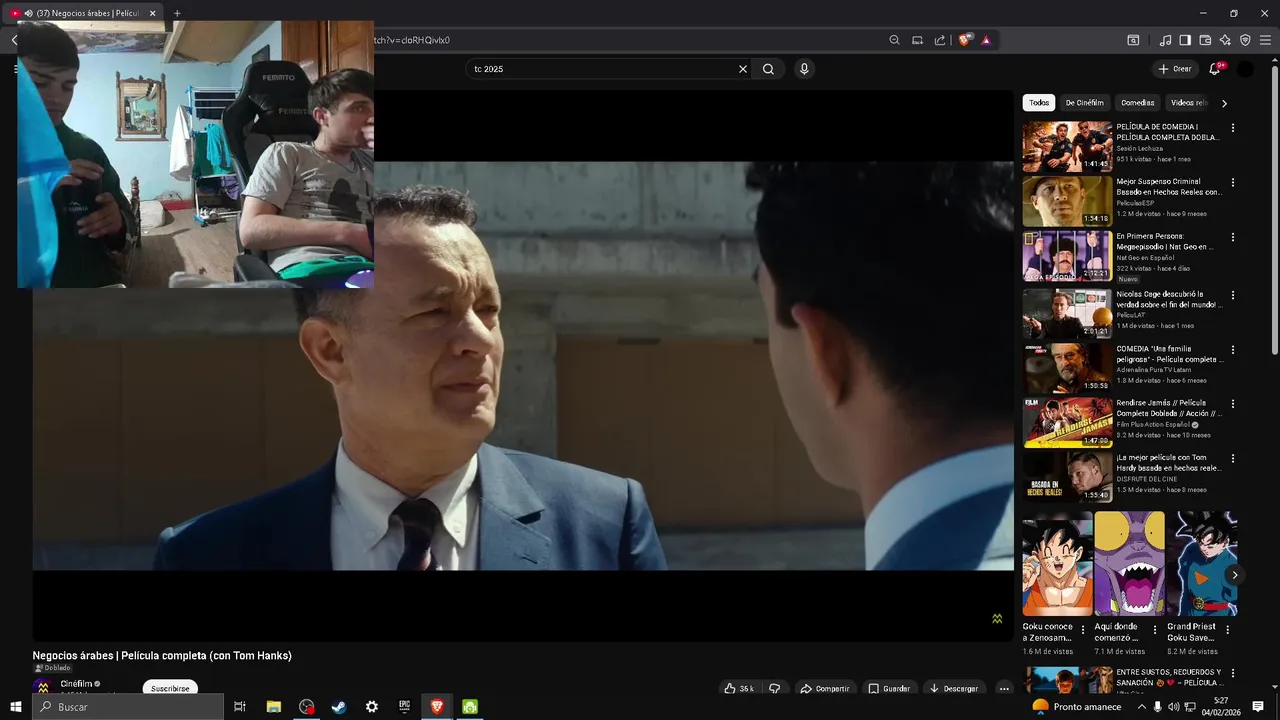Open more actions ellipsis under video
This screenshot has width=1280, height=720.
click(x=1004, y=688)
